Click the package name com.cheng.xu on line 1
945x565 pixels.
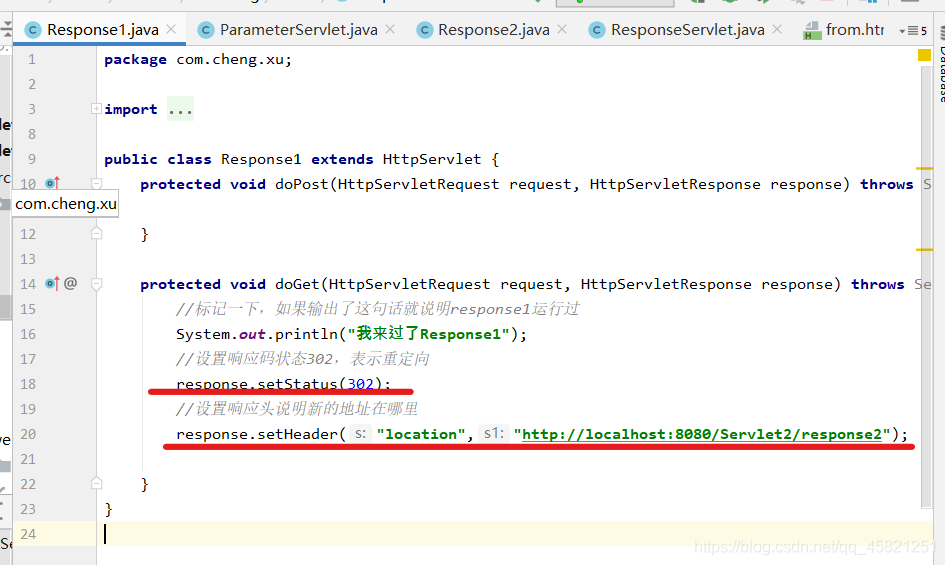pyautogui.click(x=230, y=60)
